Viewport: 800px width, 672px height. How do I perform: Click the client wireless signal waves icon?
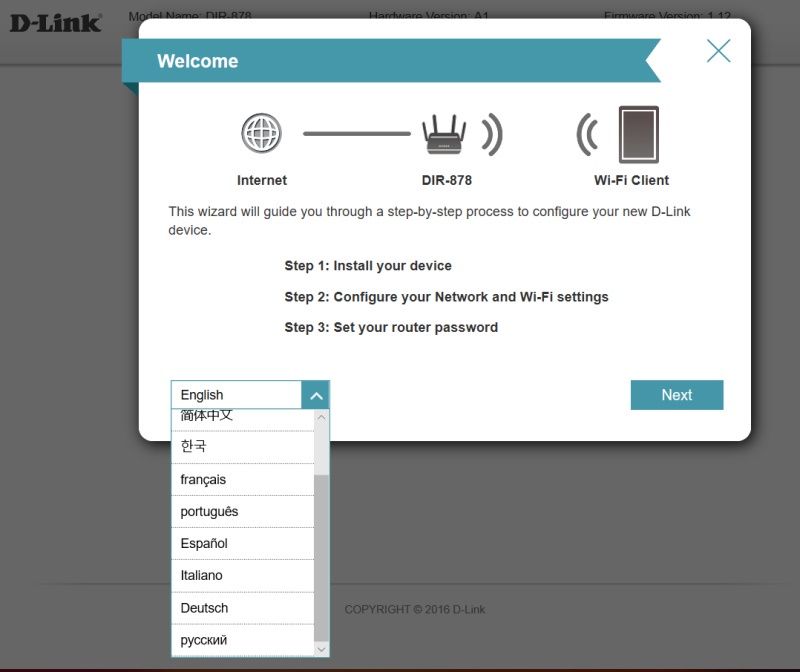pyautogui.click(x=587, y=134)
